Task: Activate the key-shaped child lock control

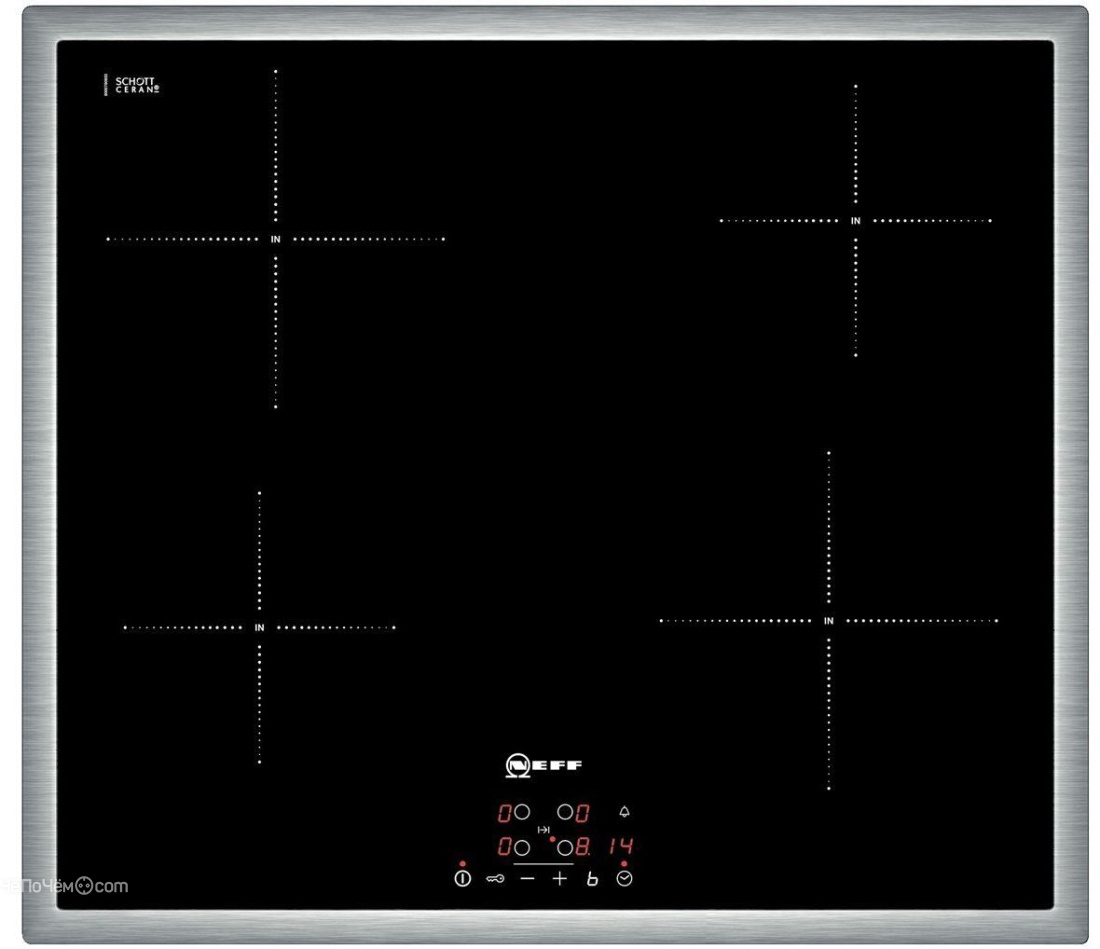Action: coord(495,879)
